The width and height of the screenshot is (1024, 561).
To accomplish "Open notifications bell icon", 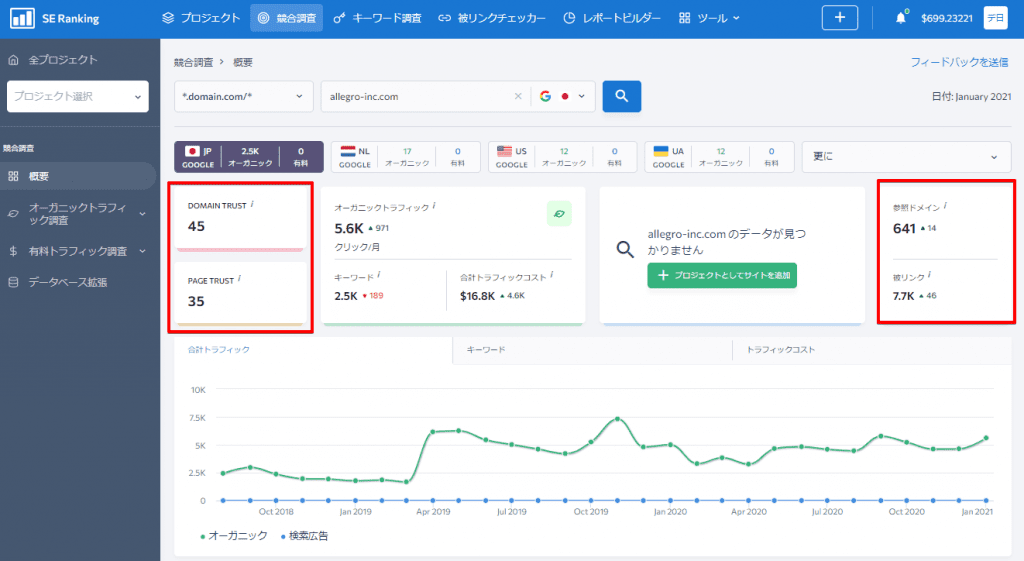I will click(901, 18).
